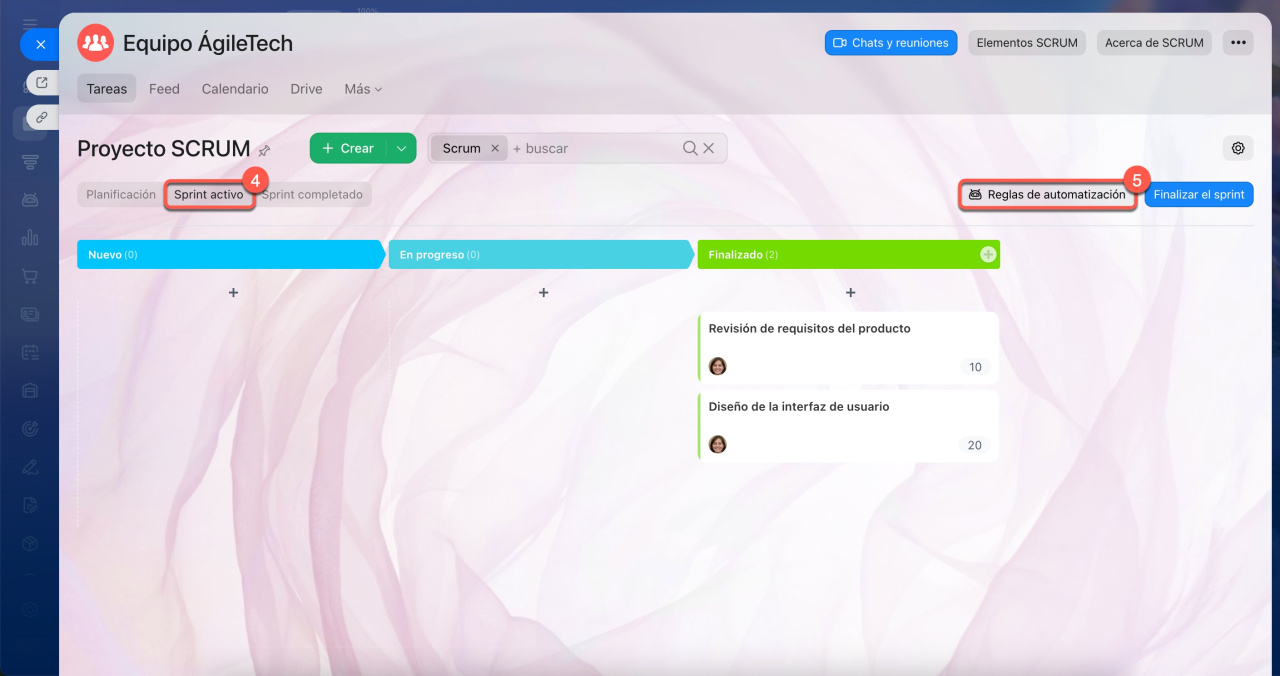
Task: Expand the Más menu
Action: tap(363, 89)
